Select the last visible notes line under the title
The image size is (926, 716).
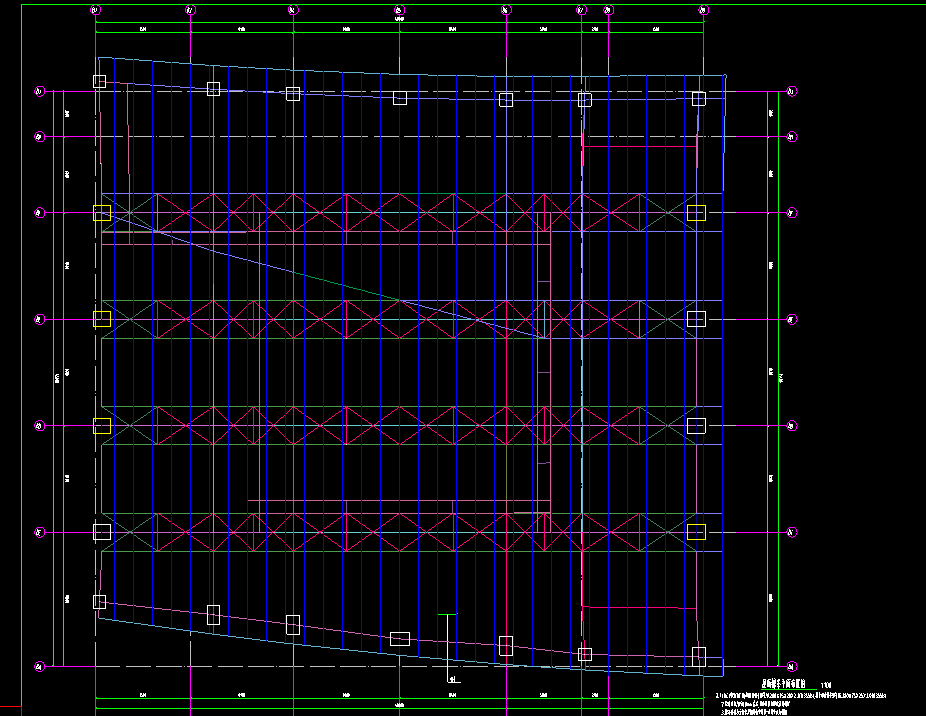(755, 712)
